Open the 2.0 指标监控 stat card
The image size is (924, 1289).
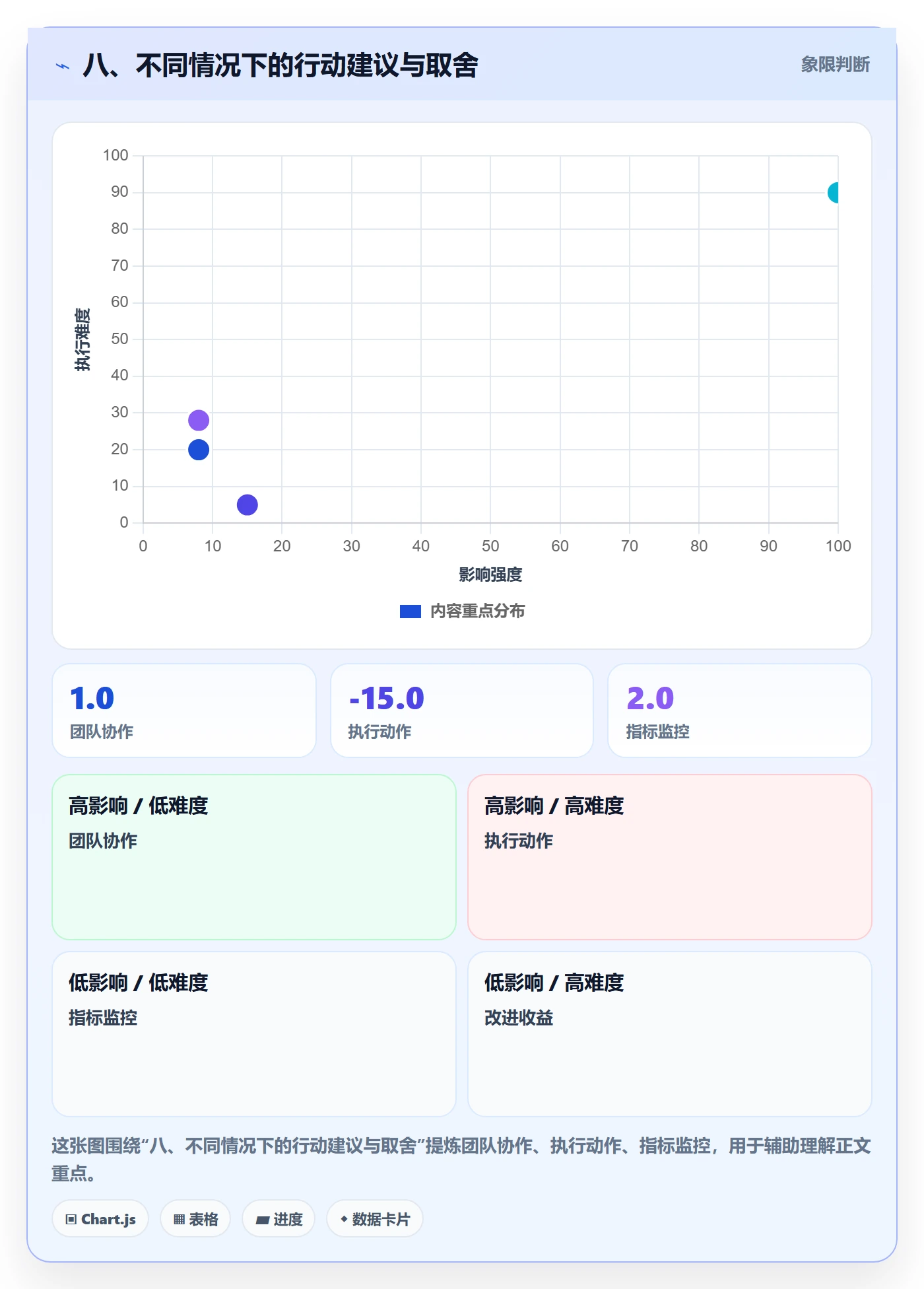coord(740,711)
